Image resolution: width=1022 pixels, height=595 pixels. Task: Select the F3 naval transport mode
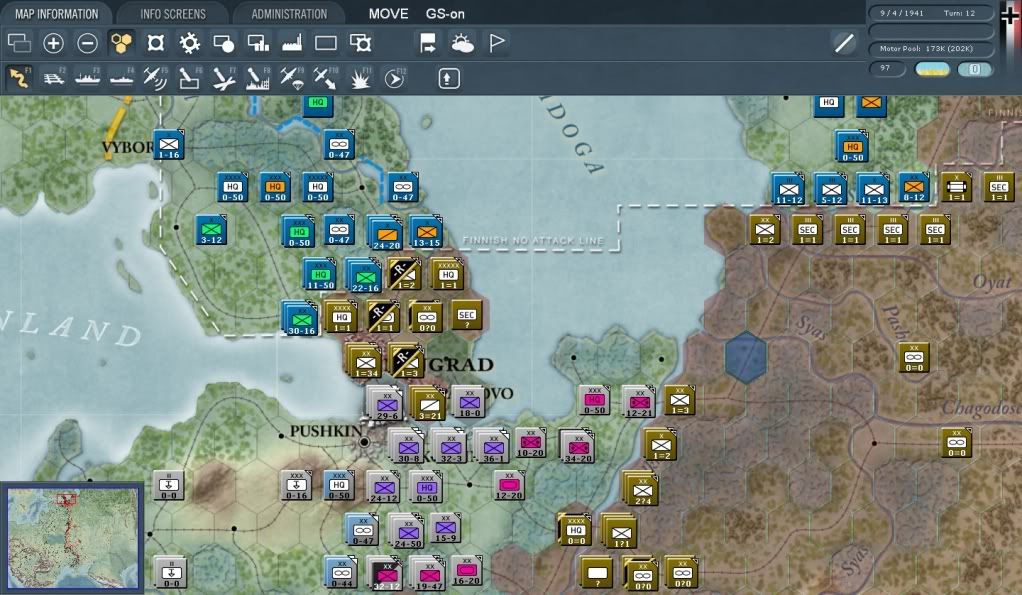[x=87, y=78]
